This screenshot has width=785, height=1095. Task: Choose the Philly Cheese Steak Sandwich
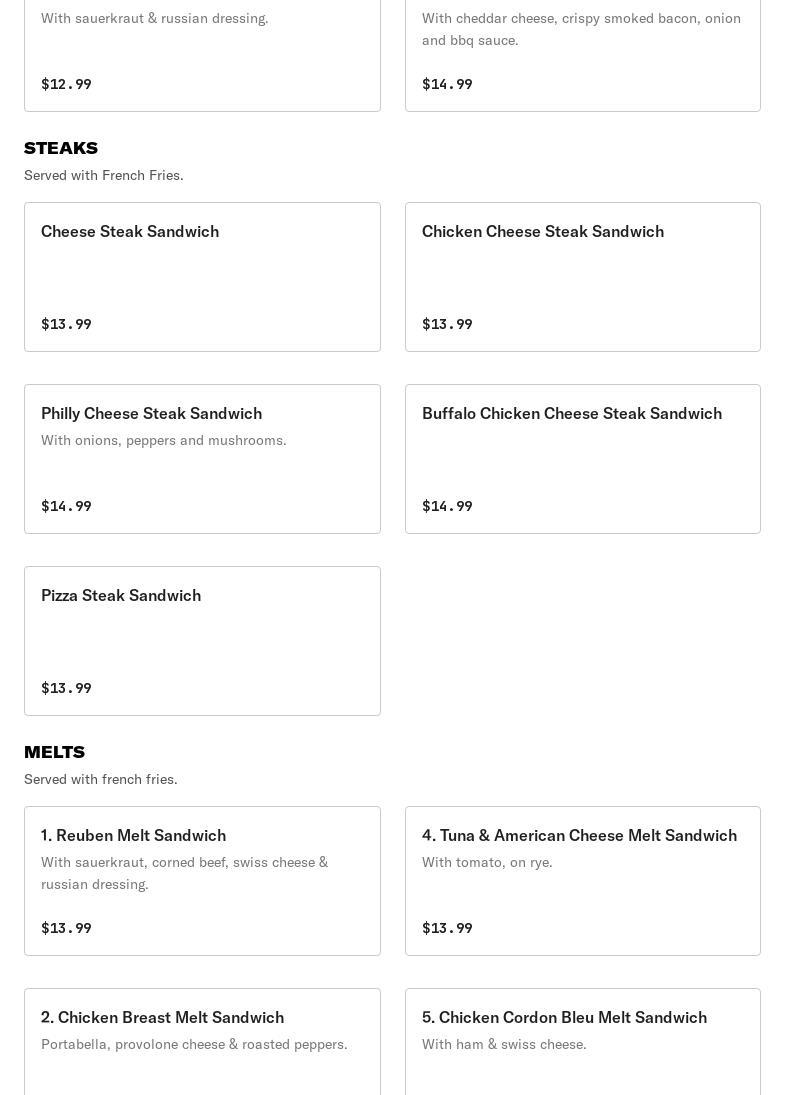pyautogui.click(x=203, y=459)
